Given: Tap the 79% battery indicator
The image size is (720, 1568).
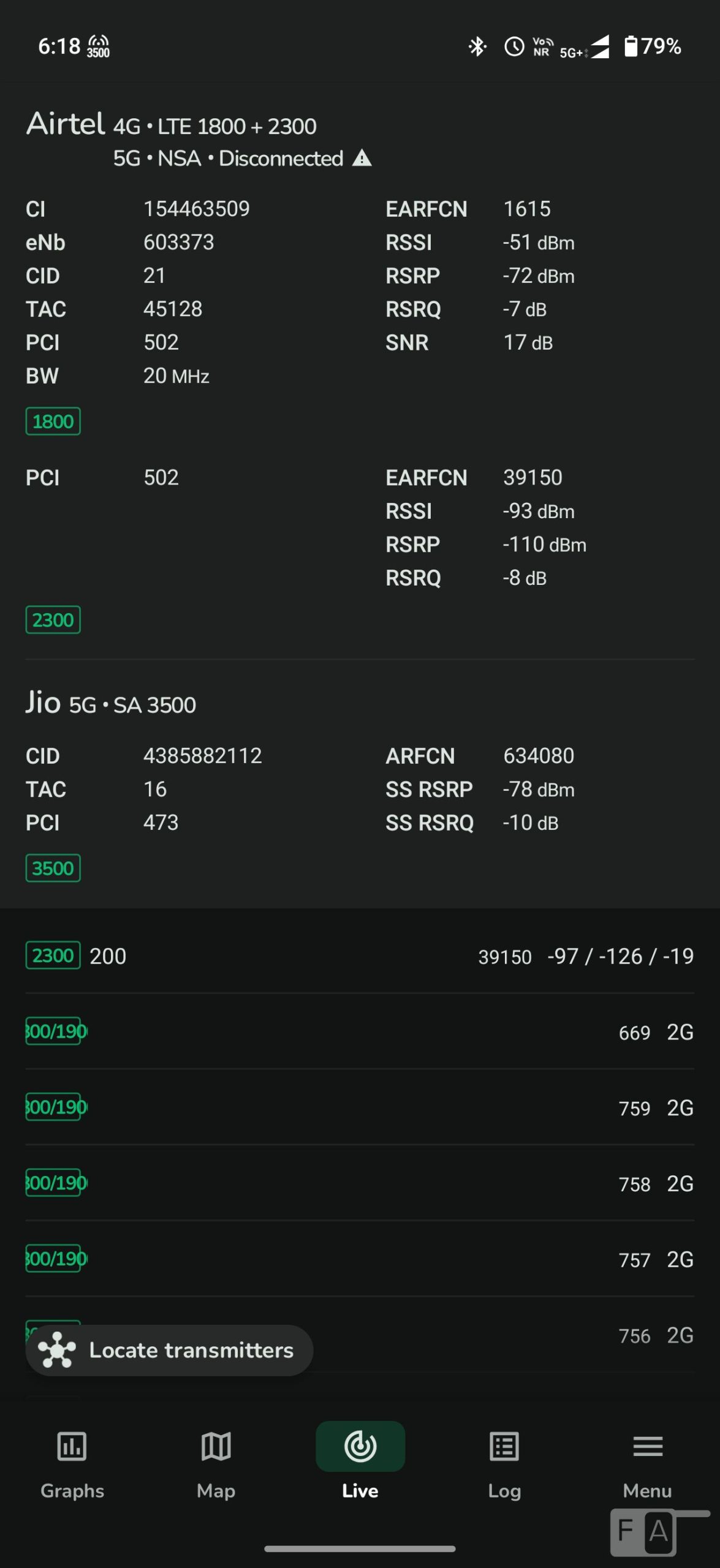Looking at the screenshot, I should pyautogui.click(x=653, y=47).
